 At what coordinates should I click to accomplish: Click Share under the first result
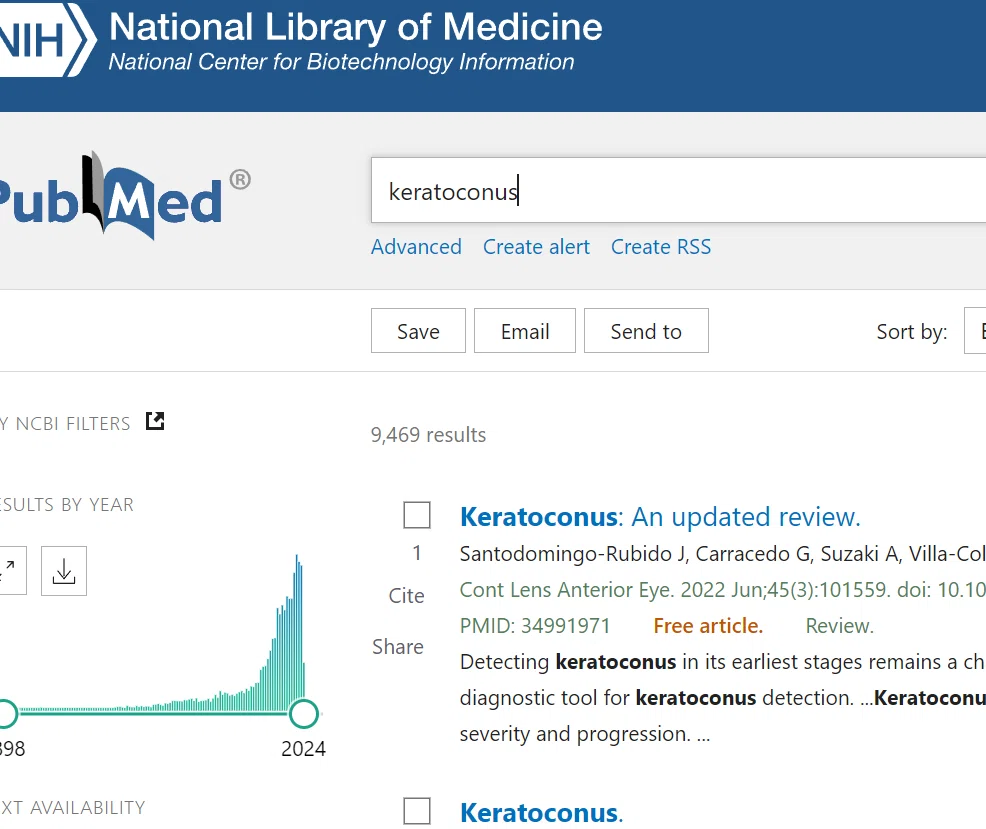pyautogui.click(x=398, y=647)
